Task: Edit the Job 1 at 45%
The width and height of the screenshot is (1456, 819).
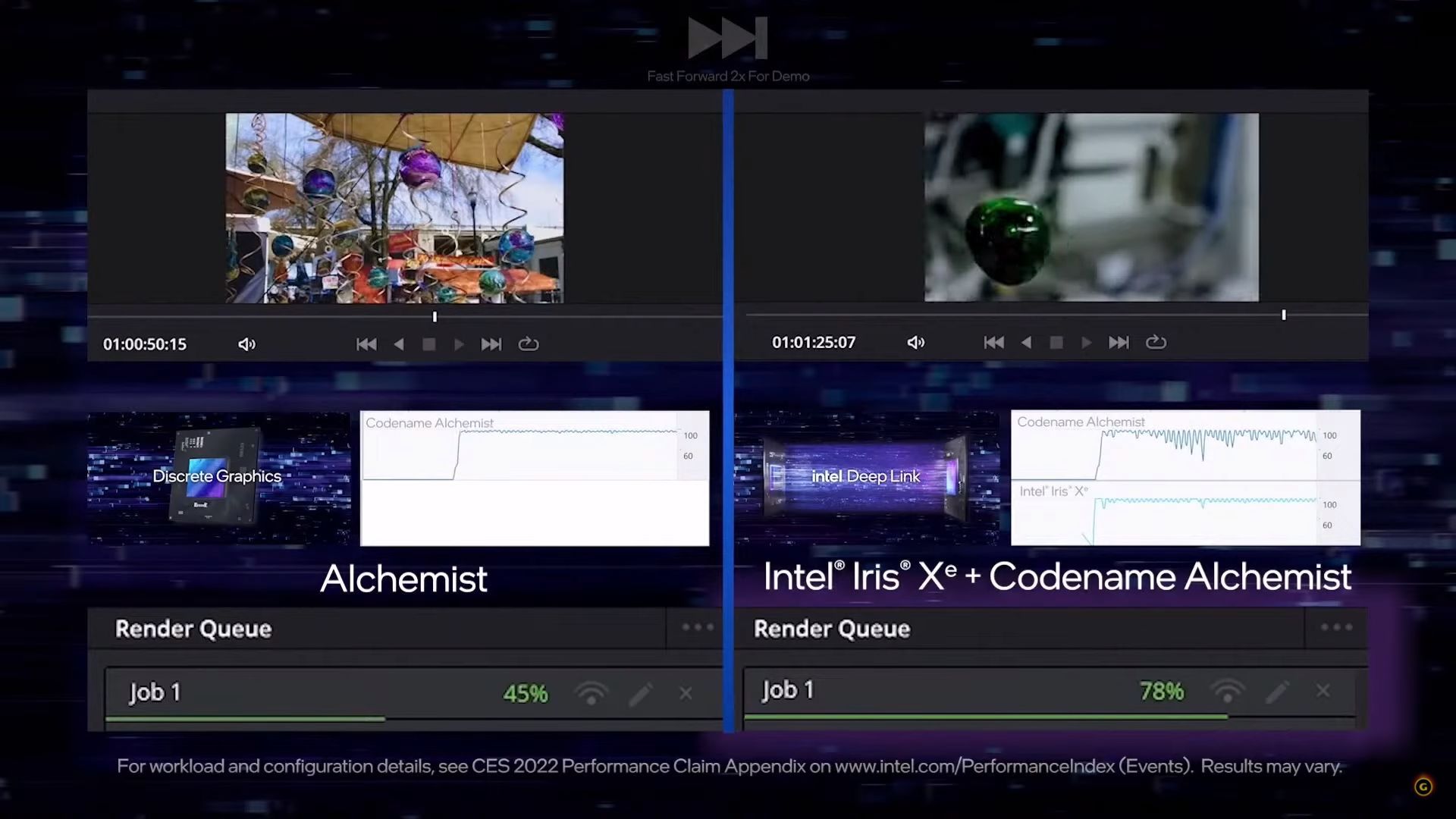Action: (641, 693)
